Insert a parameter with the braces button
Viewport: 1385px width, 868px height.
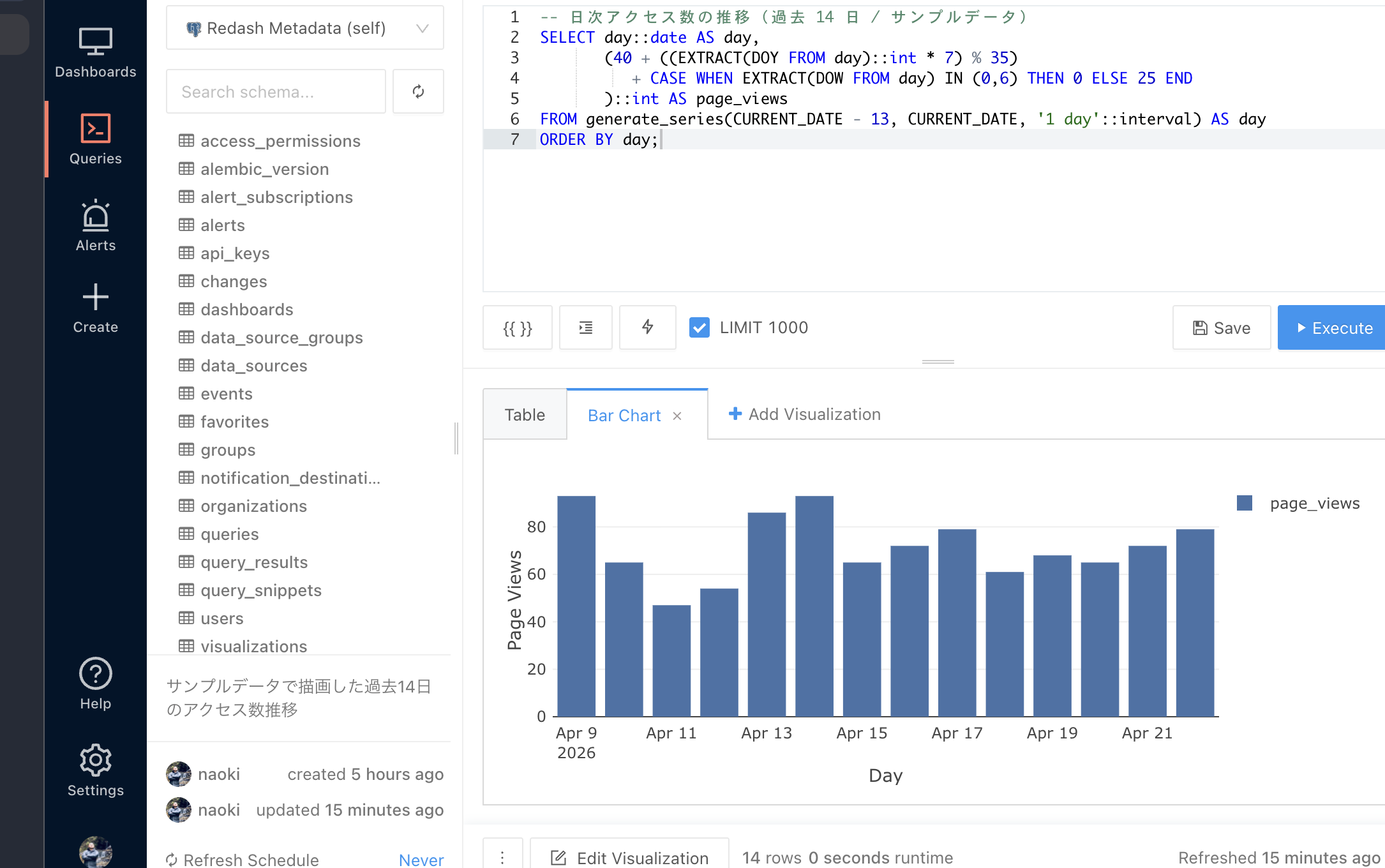pos(518,327)
